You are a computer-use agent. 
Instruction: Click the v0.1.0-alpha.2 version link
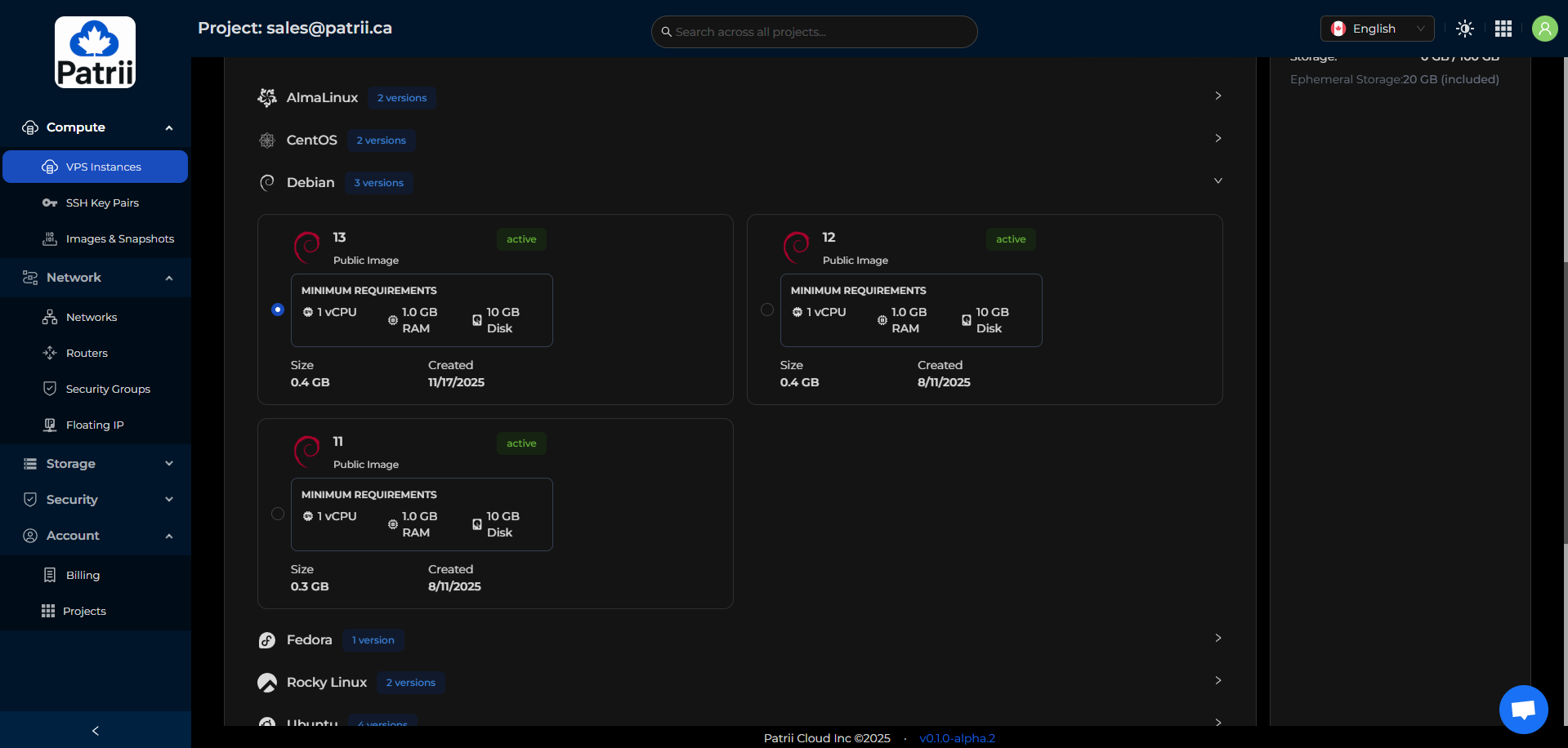coord(957,738)
